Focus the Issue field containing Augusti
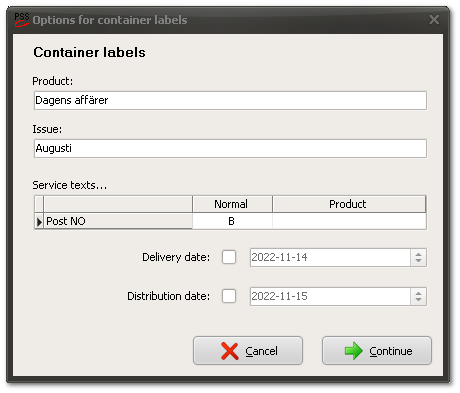 230,148
